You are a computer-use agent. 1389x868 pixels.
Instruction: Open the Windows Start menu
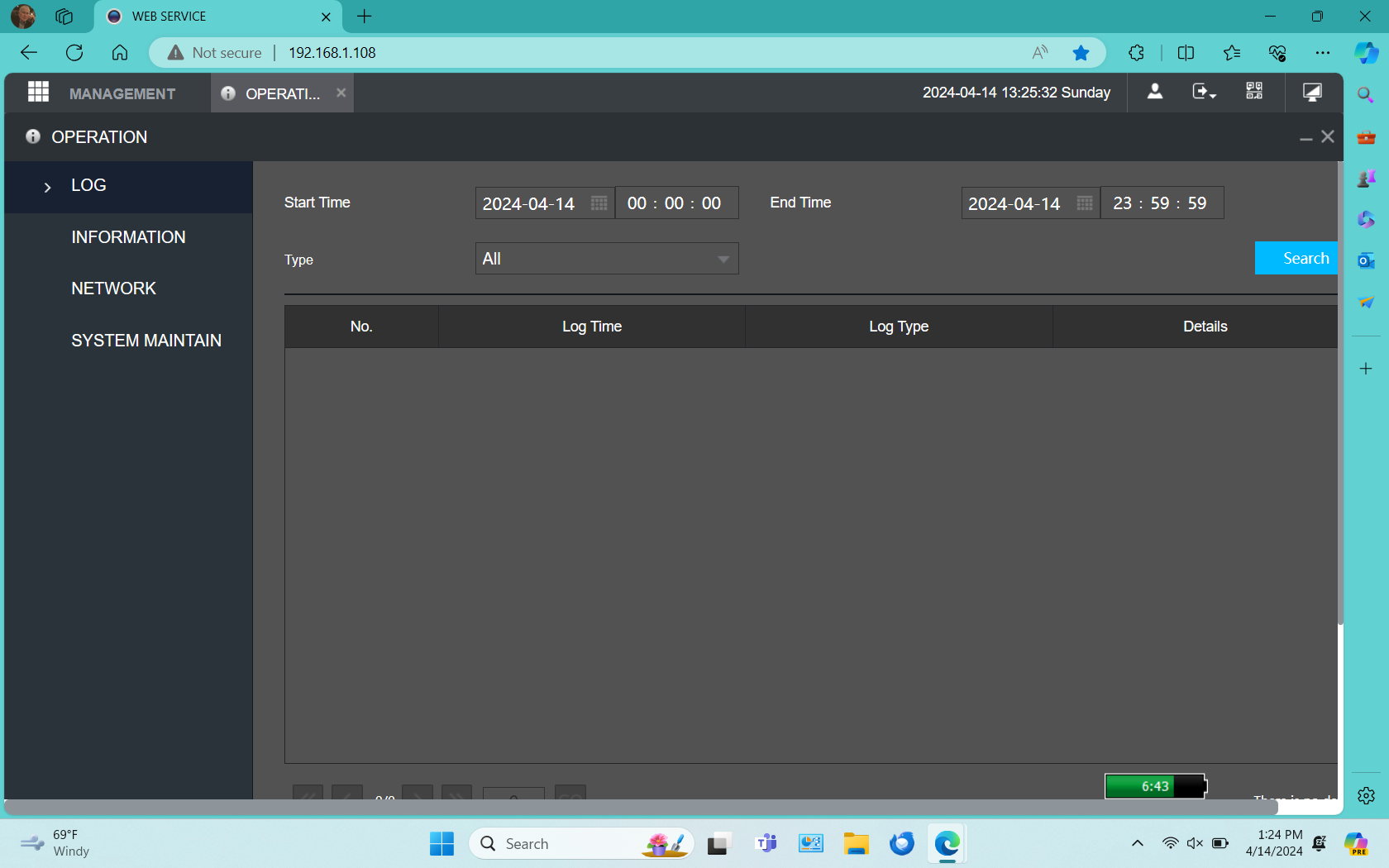coord(442,843)
